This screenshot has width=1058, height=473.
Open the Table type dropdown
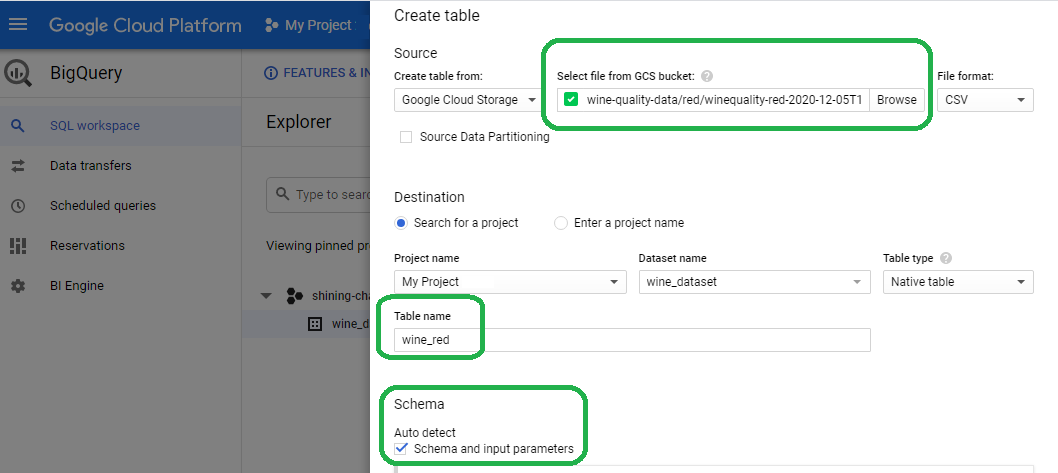point(958,281)
